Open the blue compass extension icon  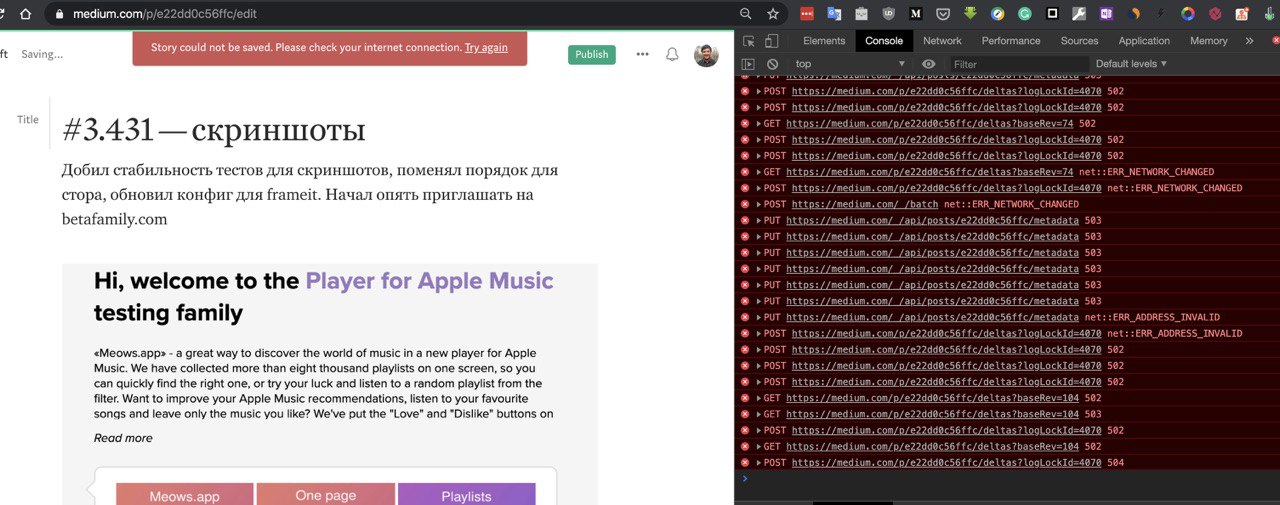tap(997, 14)
